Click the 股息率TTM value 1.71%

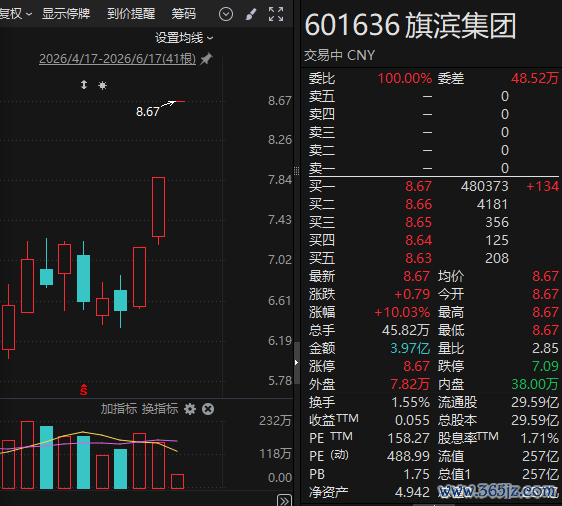pyautogui.click(x=539, y=438)
